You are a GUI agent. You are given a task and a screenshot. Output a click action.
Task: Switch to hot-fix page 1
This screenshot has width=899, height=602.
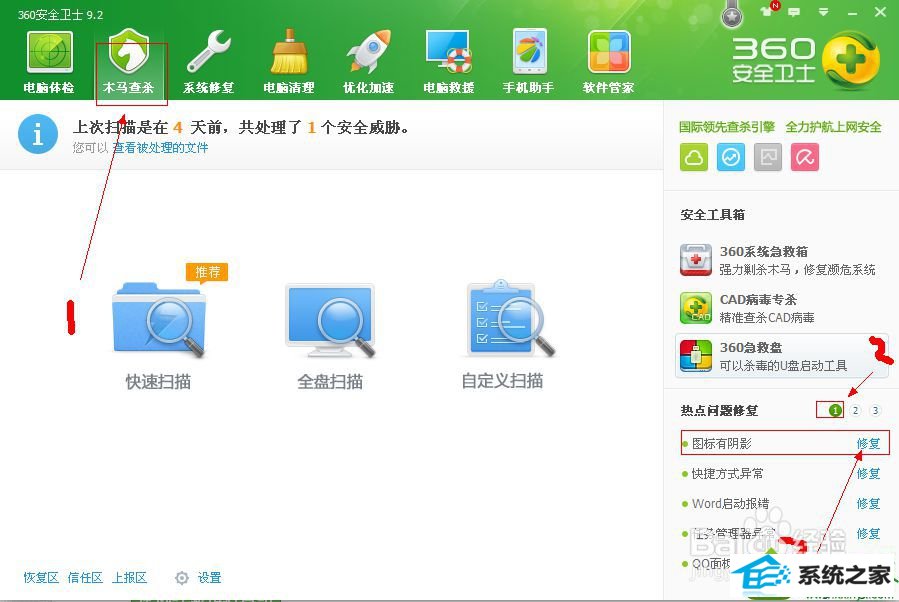pos(835,410)
